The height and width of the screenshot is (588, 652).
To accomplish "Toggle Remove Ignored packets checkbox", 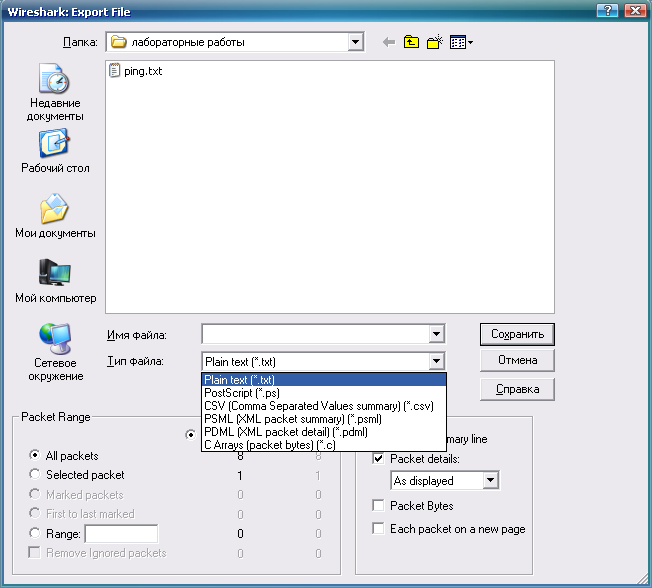I will pos(34,552).
